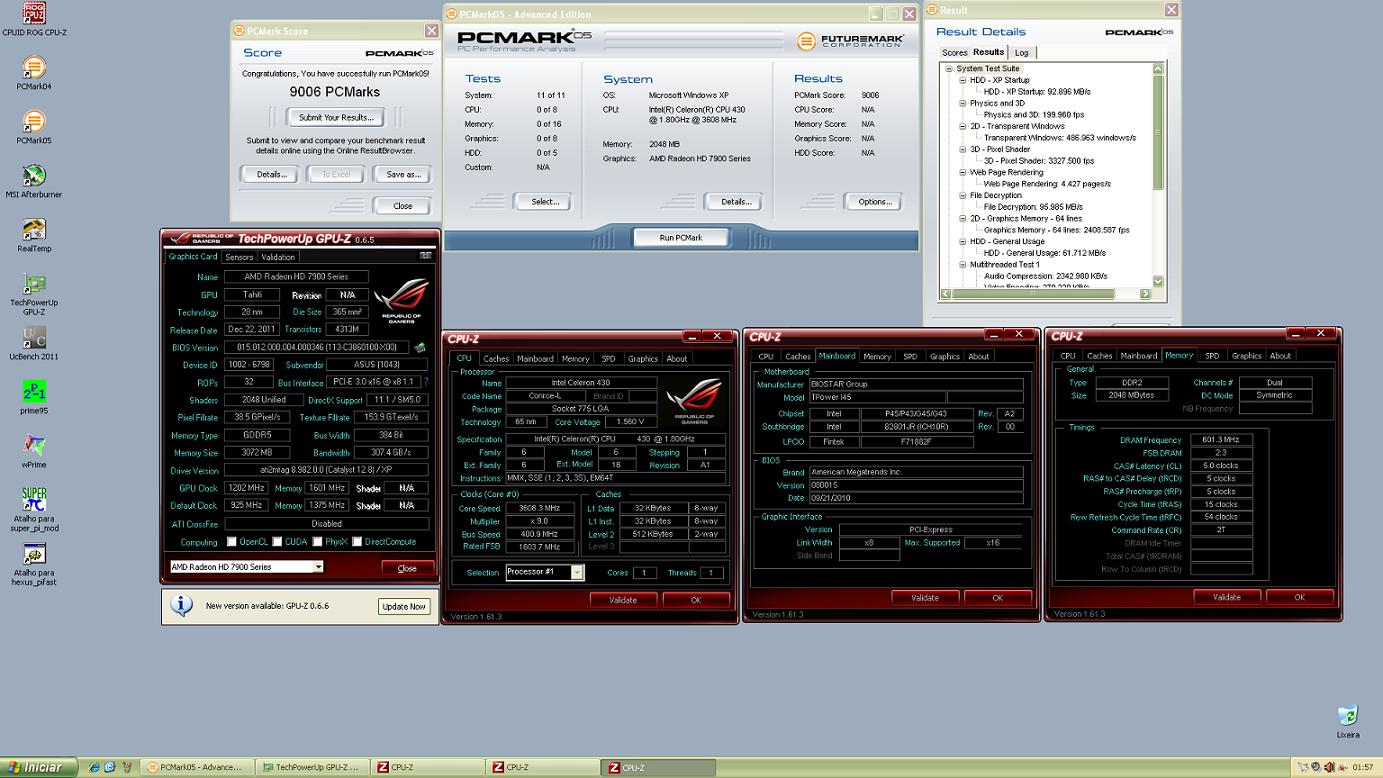Open the Scores tab in Result Details
The image size is (1383, 778).
pyautogui.click(x=954, y=53)
